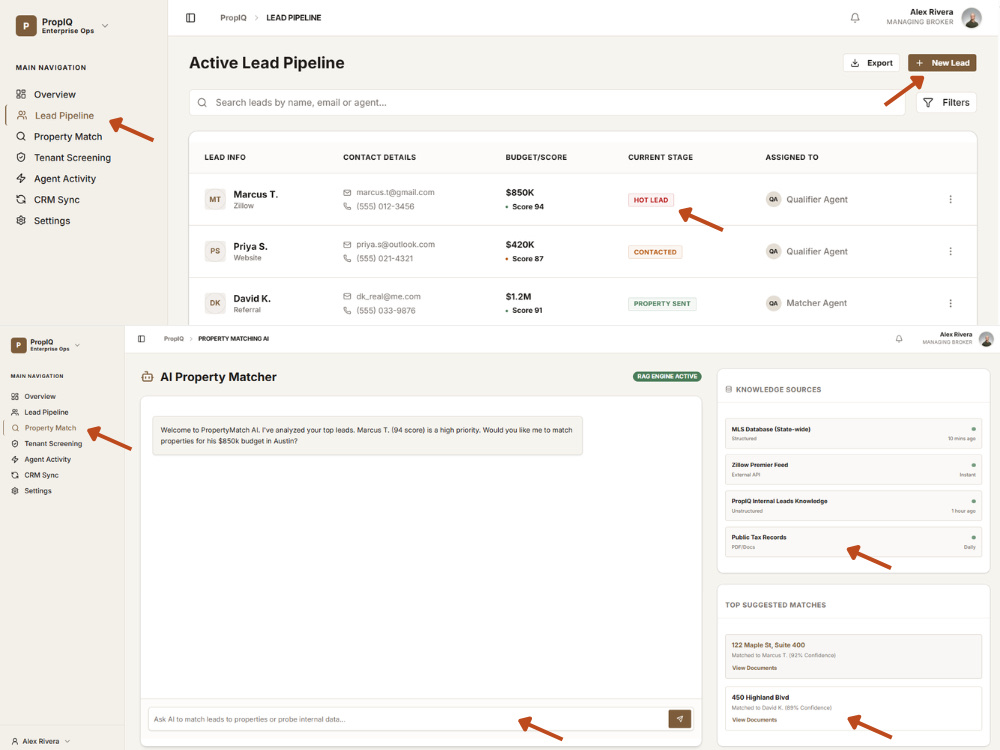This screenshot has height=750, width=1000.
Task: Click Overview icon in the Lead Pipeline screen sidebar
Action: (x=21, y=94)
